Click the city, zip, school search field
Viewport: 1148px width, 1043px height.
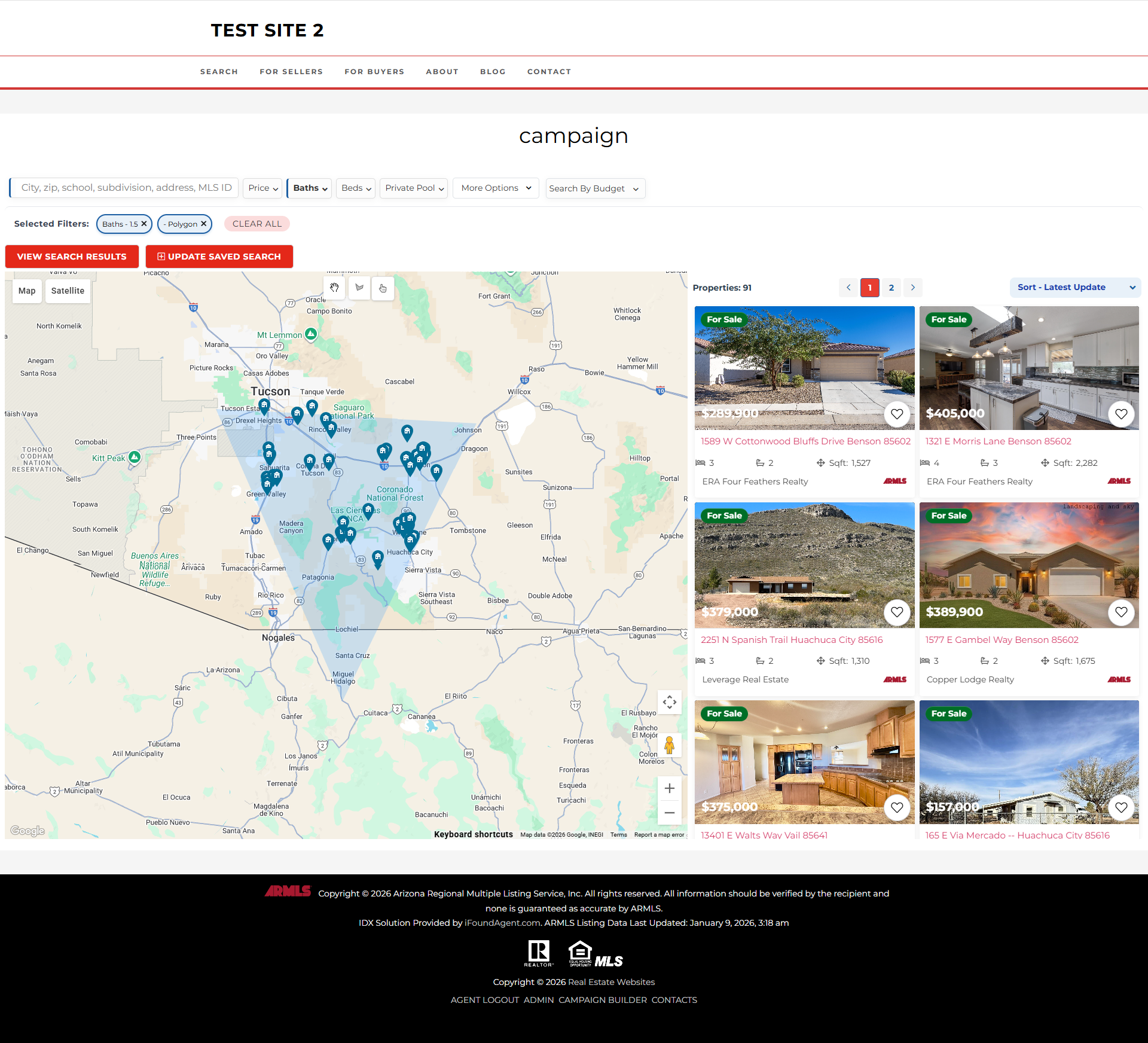coord(124,188)
